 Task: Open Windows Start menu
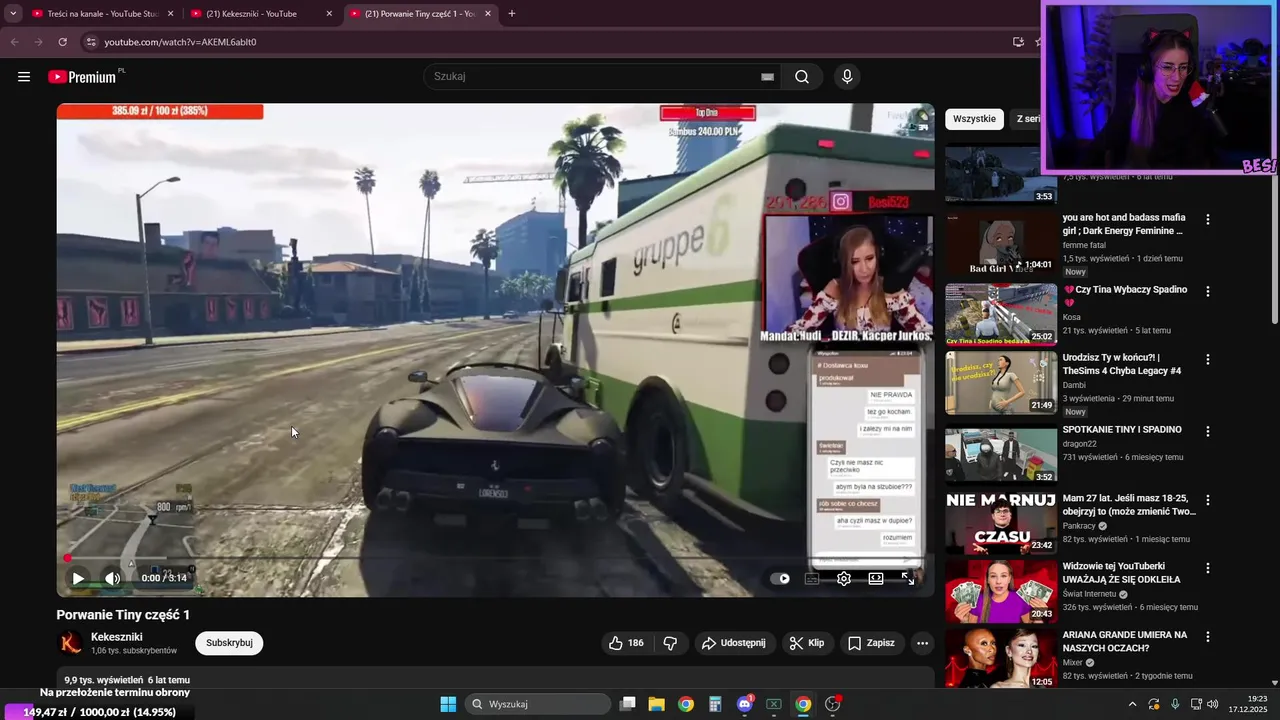448,704
